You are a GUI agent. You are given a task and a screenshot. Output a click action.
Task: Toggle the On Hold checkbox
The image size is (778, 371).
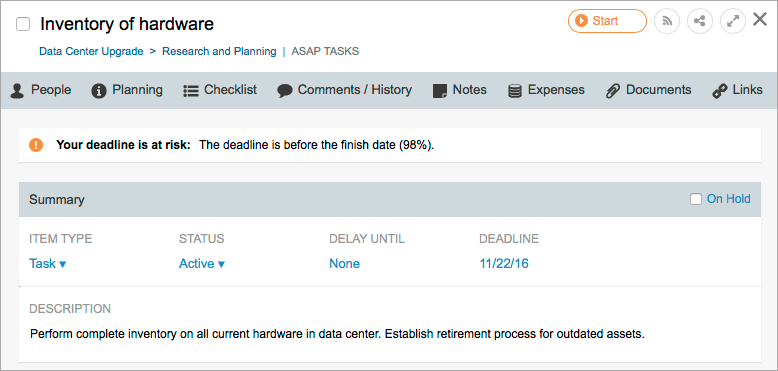click(696, 199)
